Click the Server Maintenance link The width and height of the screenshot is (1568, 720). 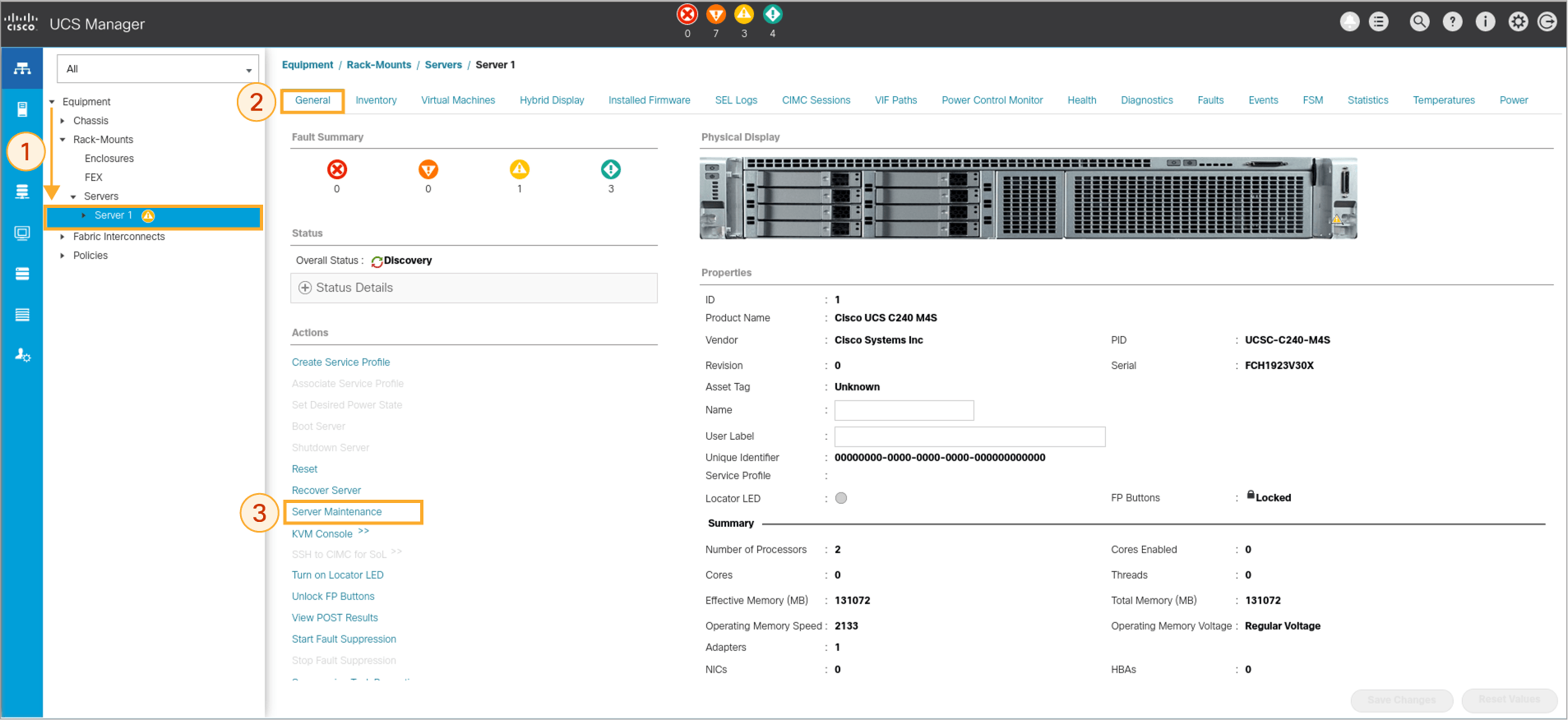(337, 512)
